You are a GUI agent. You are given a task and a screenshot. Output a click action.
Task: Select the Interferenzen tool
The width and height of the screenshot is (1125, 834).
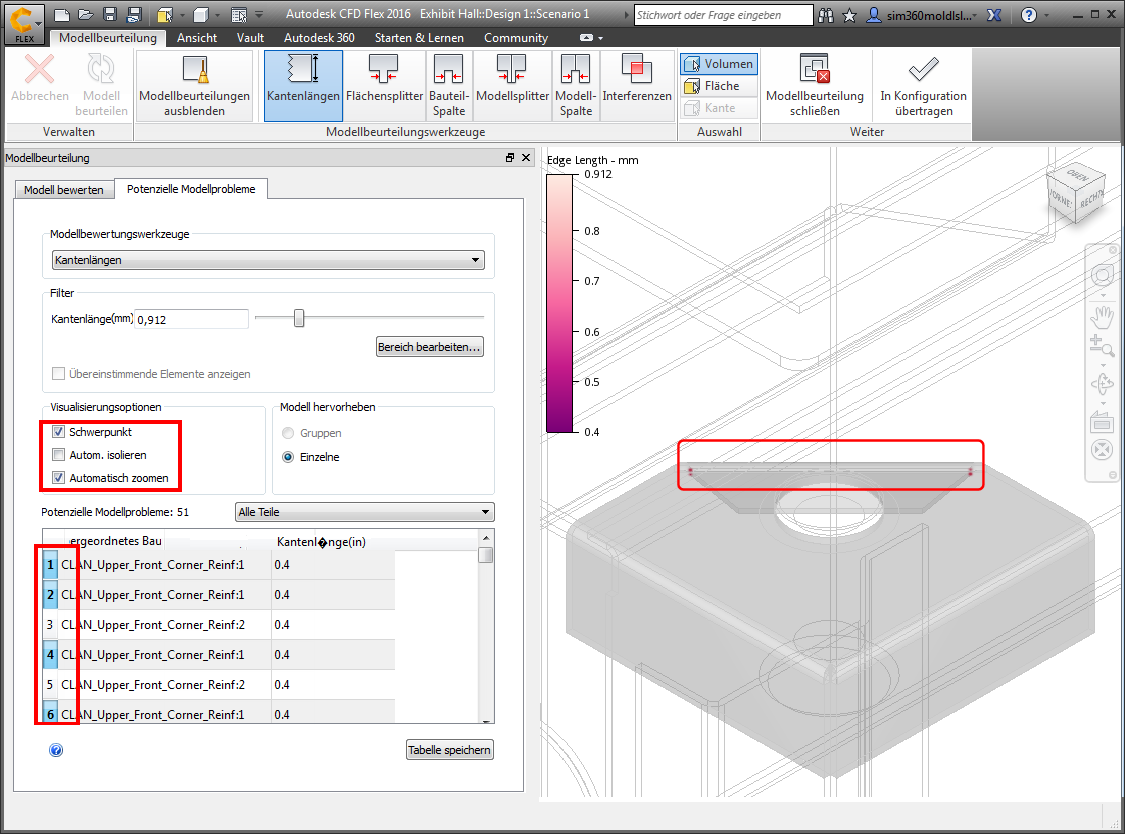point(636,85)
